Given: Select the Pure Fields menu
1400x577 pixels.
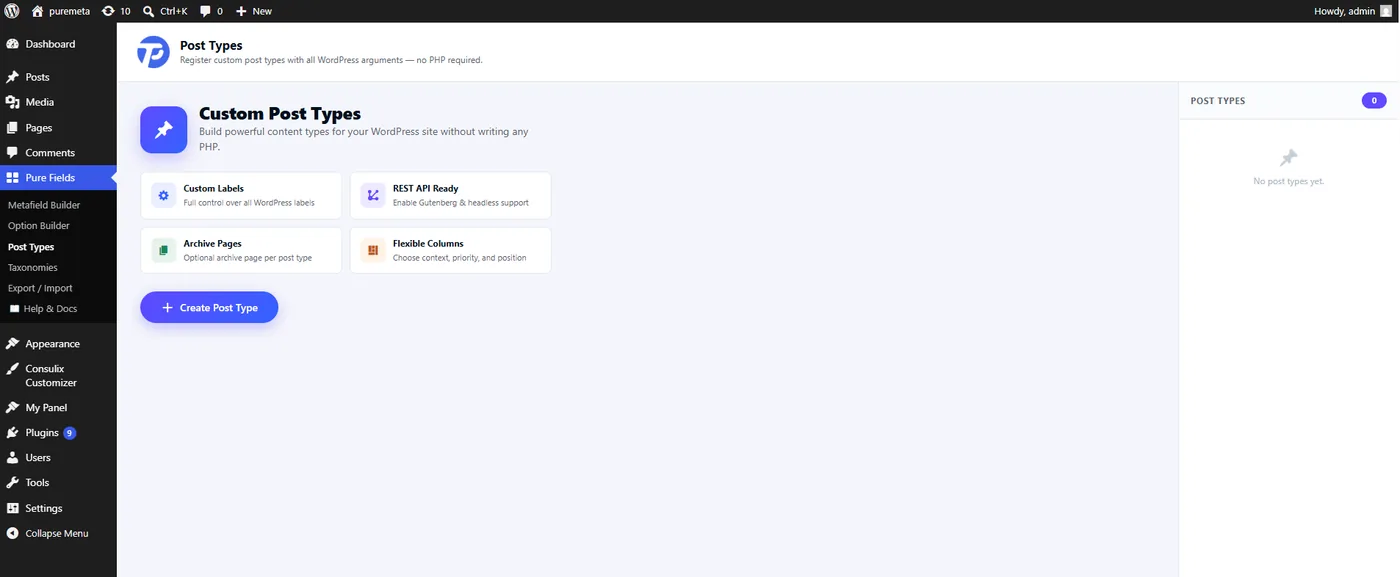Looking at the screenshot, I should coord(58,178).
